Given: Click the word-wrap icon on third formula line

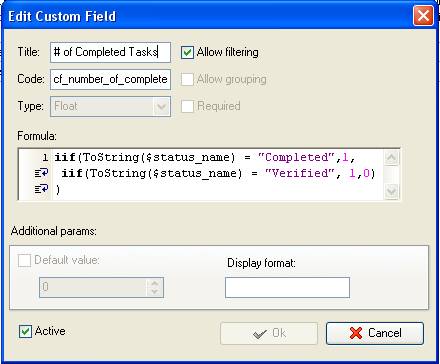Looking at the screenshot, I should [42, 189].
